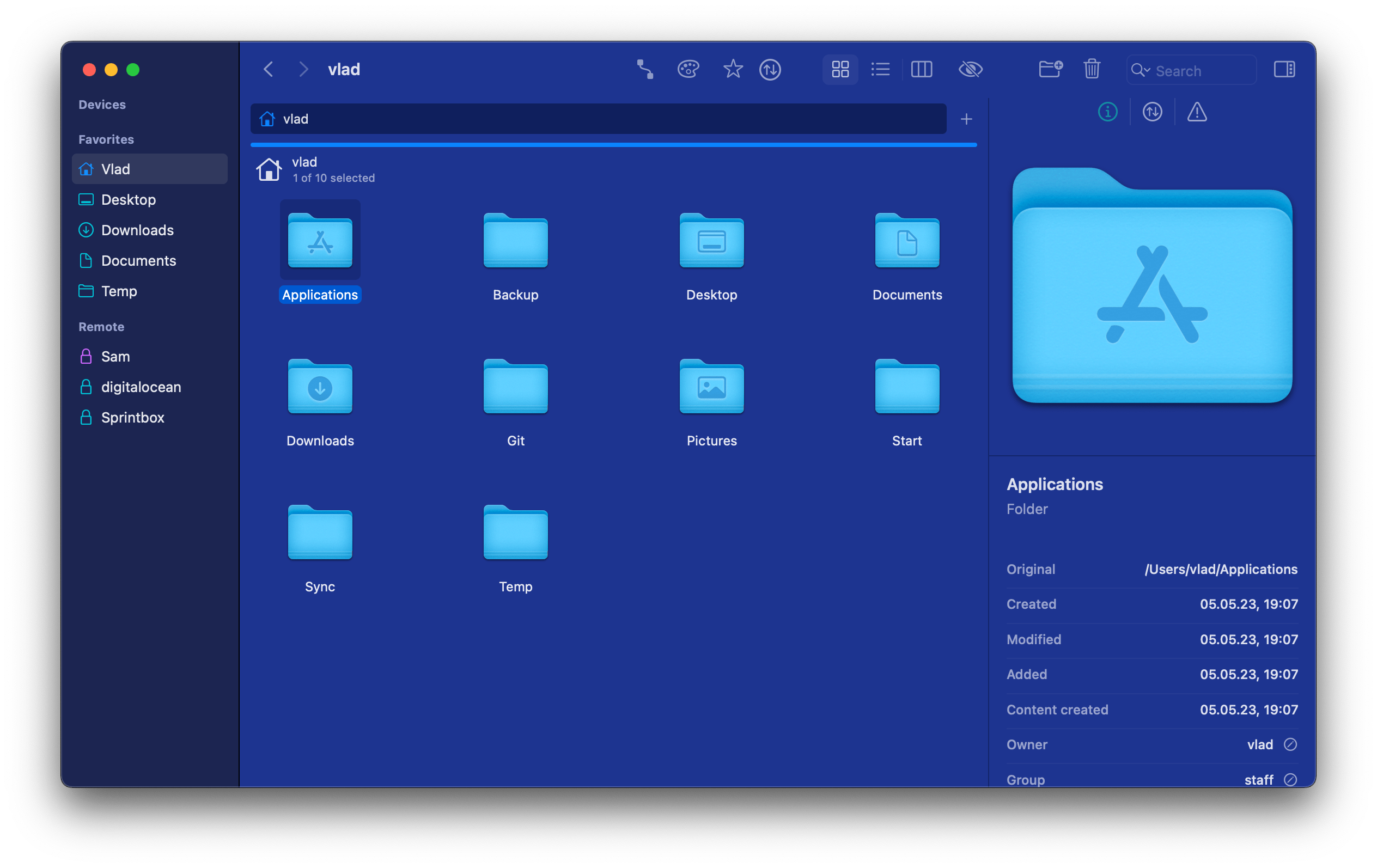Connect to Sprintbox remote server

pyautogui.click(x=150, y=418)
